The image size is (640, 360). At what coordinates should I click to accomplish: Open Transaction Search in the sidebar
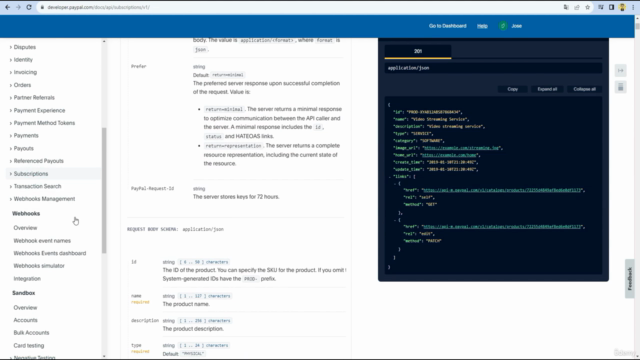pyautogui.click(x=37, y=186)
